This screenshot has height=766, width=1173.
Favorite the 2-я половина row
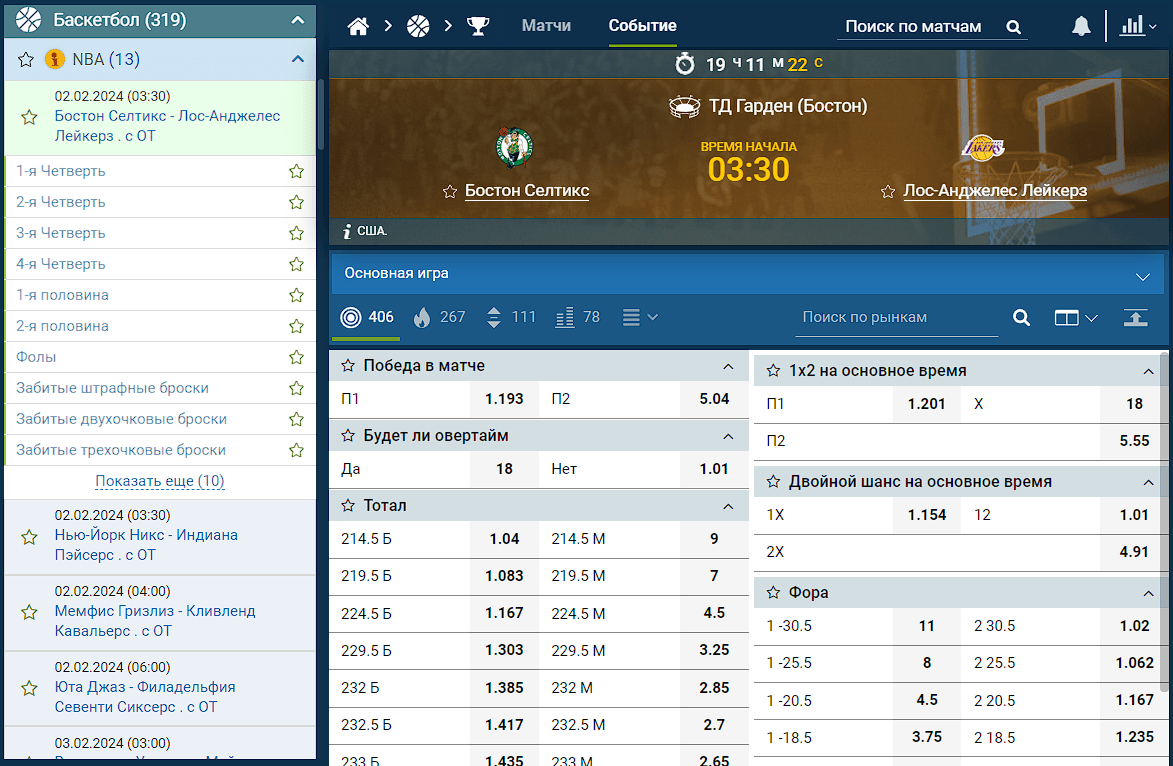point(296,326)
